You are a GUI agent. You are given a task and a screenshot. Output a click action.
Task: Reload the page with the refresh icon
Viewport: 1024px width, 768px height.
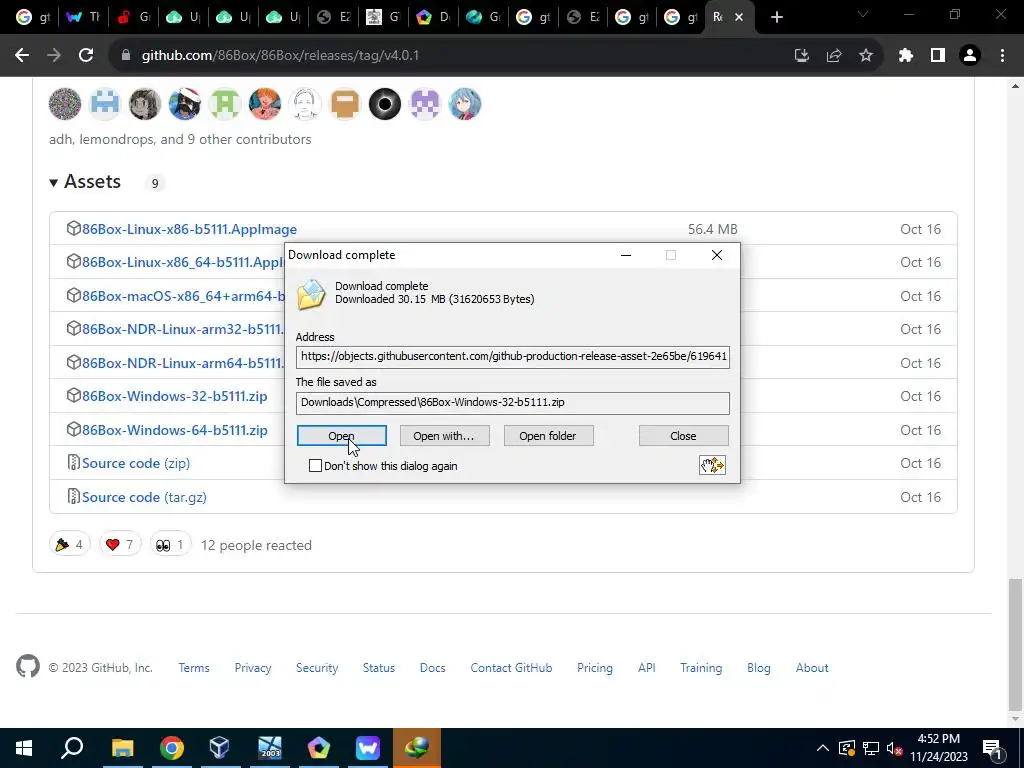pyautogui.click(x=86, y=56)
